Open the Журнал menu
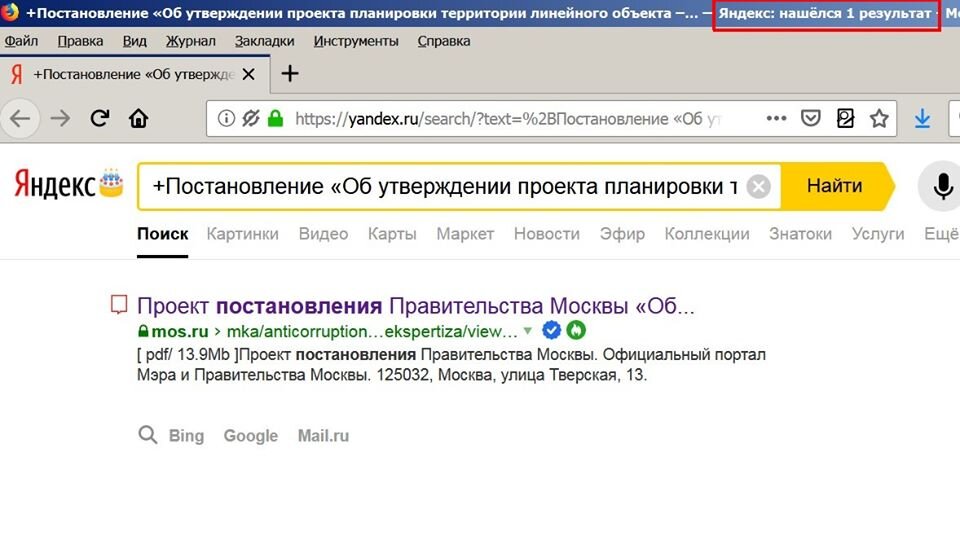The image size is (960, 549). pos(190,41)
